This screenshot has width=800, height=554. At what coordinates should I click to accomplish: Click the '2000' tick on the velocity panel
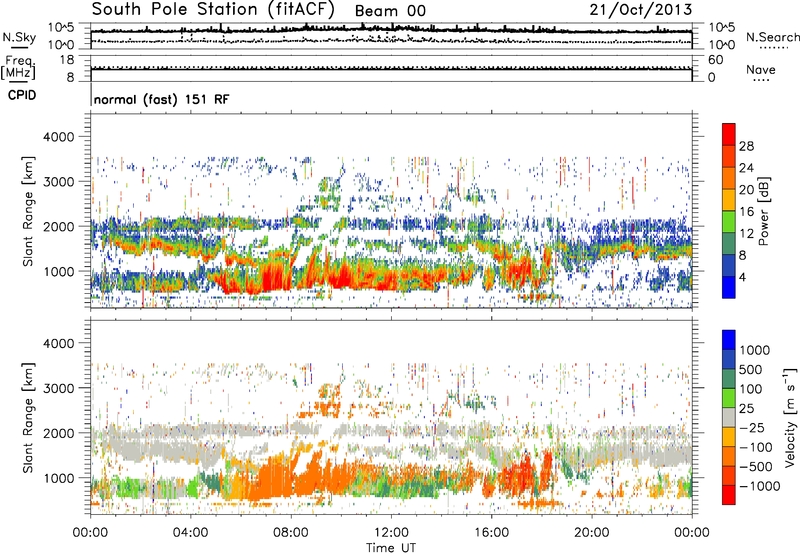pyautogui.click(x=59, y=433)
